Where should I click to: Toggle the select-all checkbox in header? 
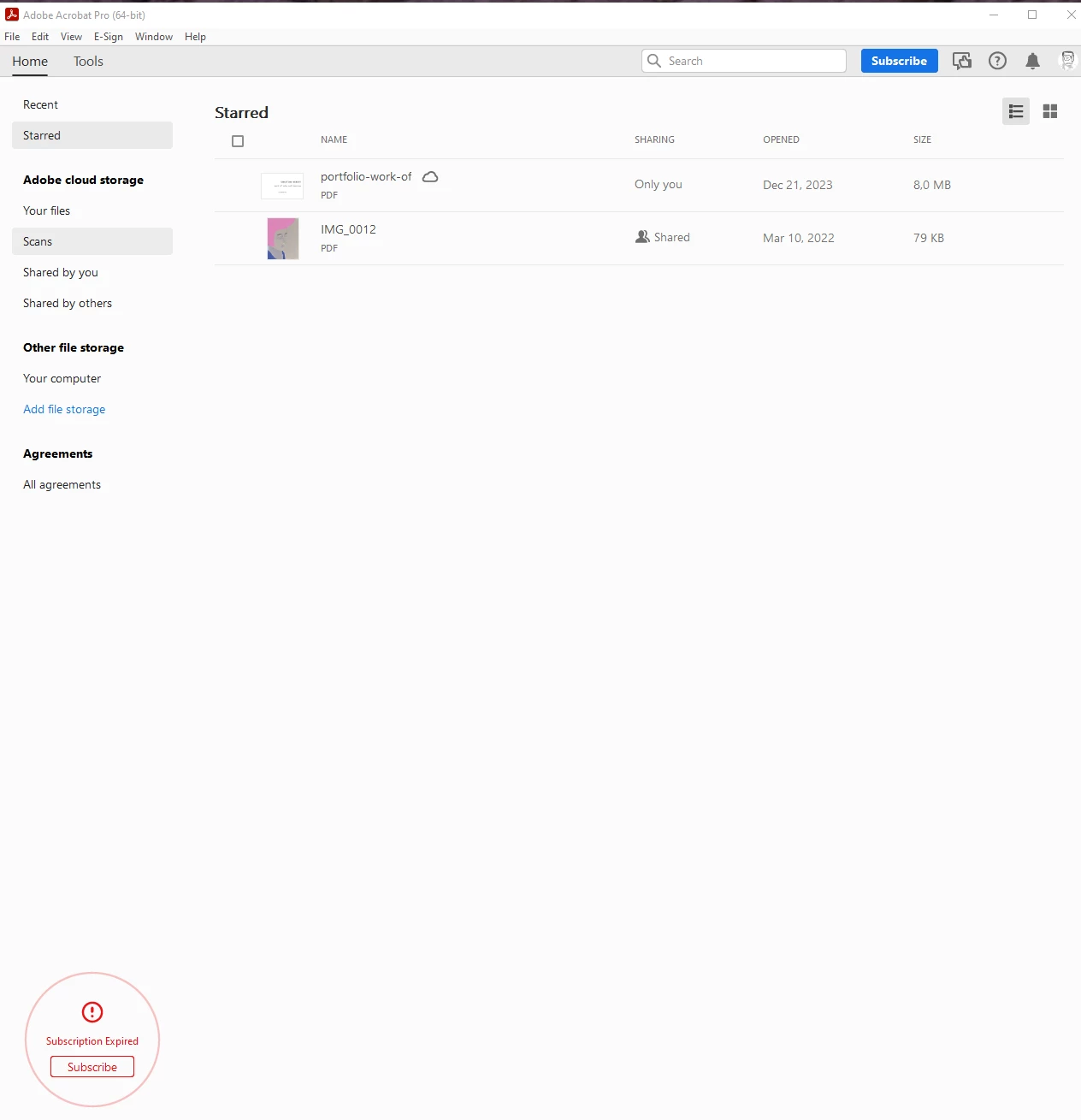pos(238,141)
